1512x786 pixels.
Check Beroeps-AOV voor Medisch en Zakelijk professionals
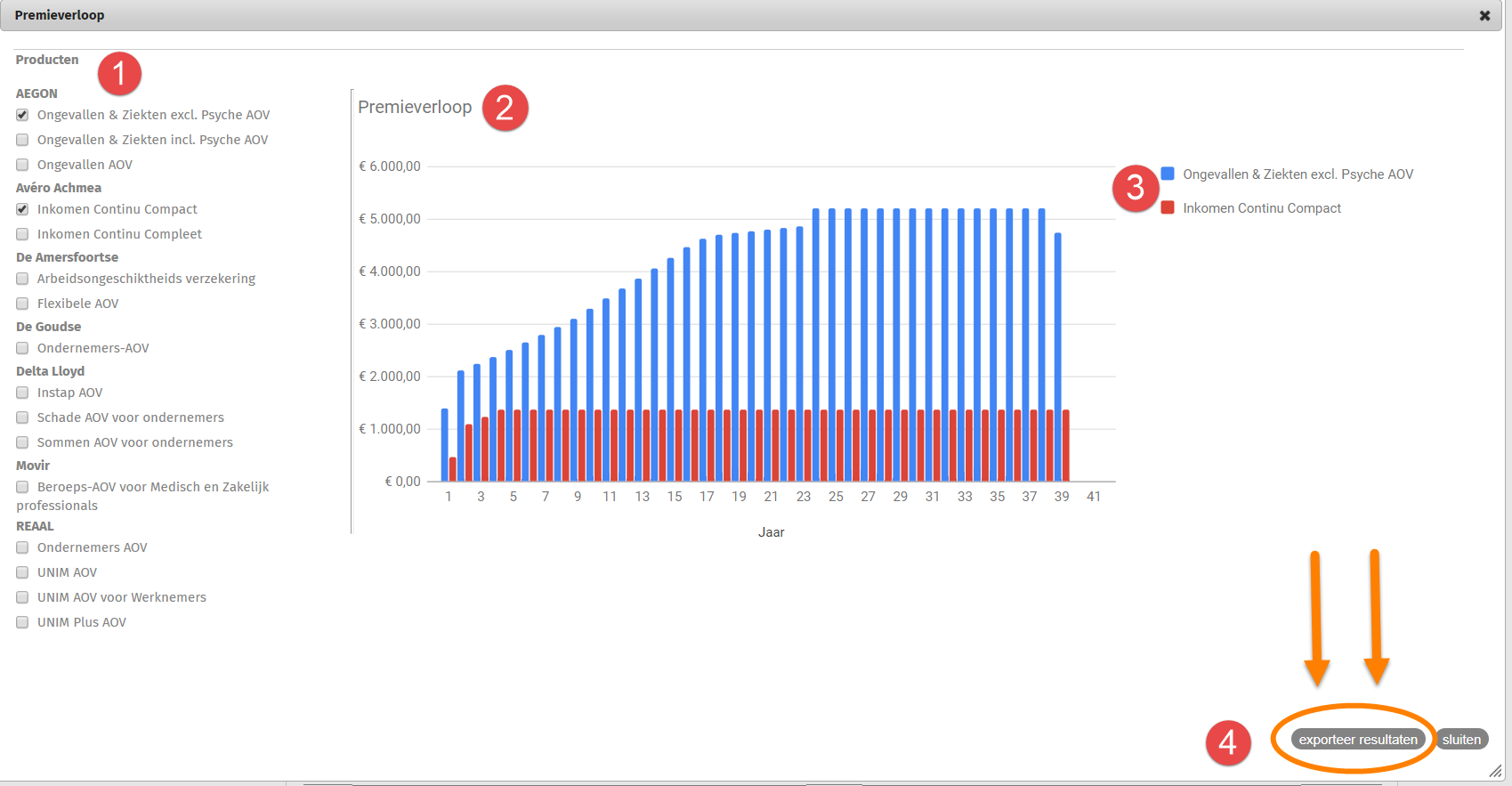click(x=22, y=487)
